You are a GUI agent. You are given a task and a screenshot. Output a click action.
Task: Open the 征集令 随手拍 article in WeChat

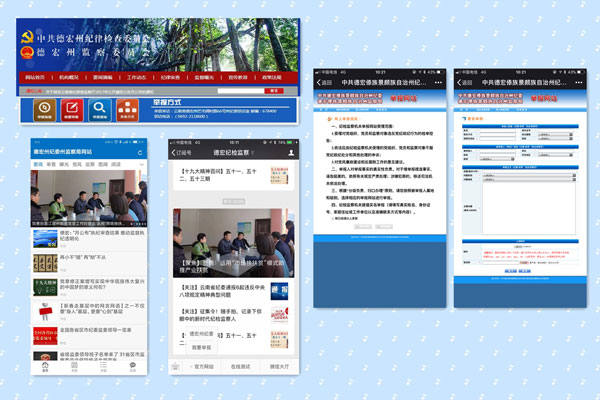click(x=233, y=315)
